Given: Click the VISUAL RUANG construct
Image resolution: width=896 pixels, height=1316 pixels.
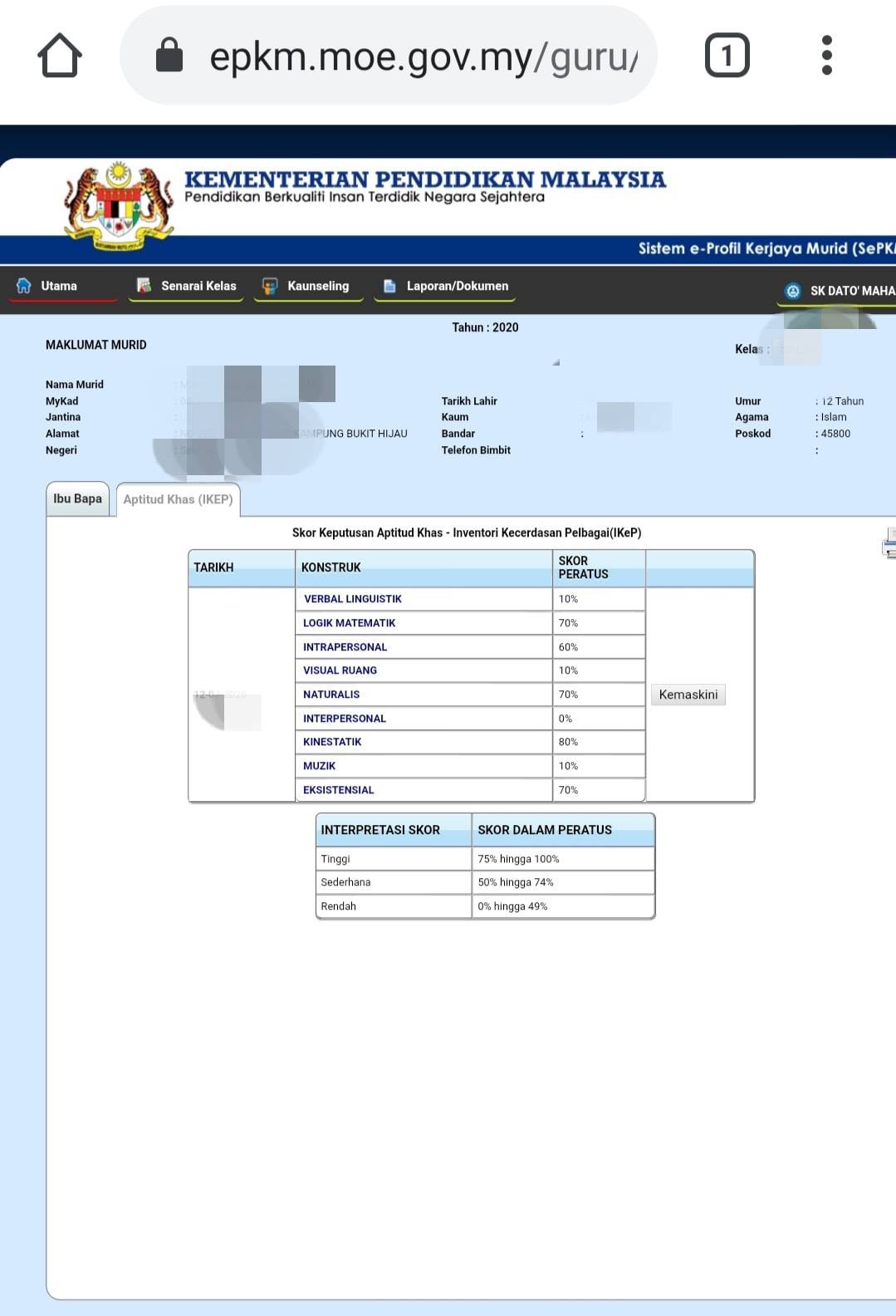Looking at the screenshot, I should point(340,670).
